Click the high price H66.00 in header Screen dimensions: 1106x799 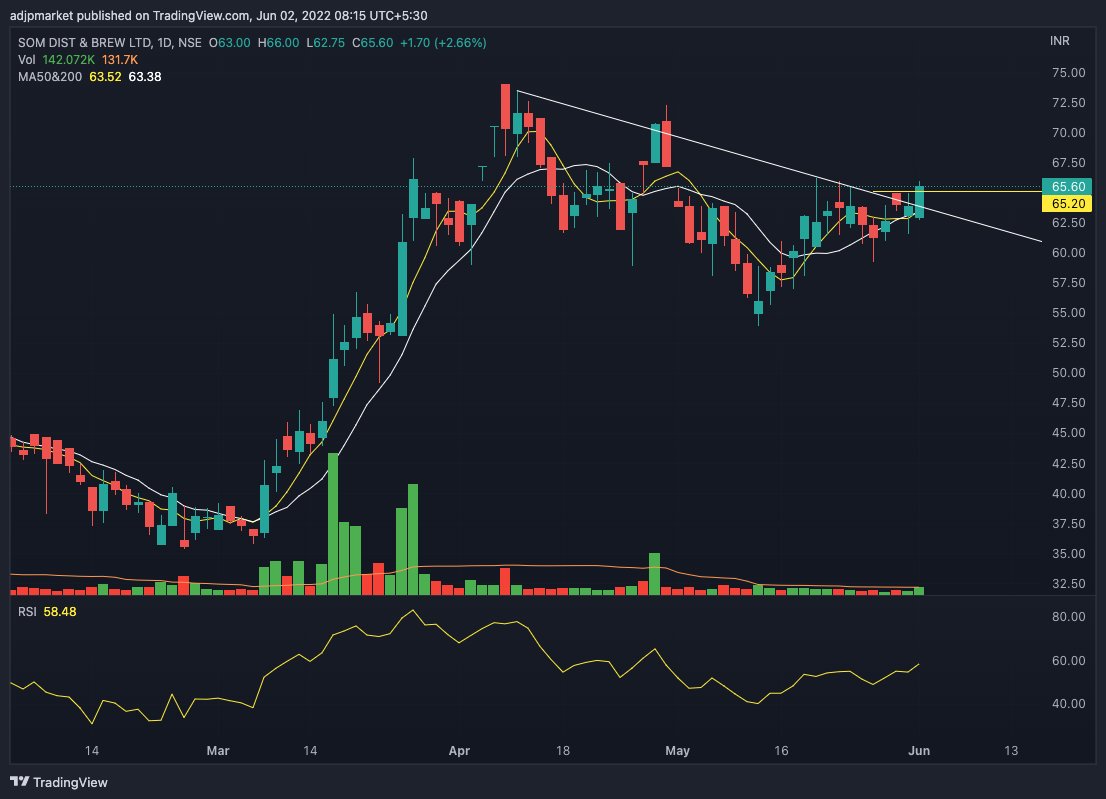(x=278, y=43)
